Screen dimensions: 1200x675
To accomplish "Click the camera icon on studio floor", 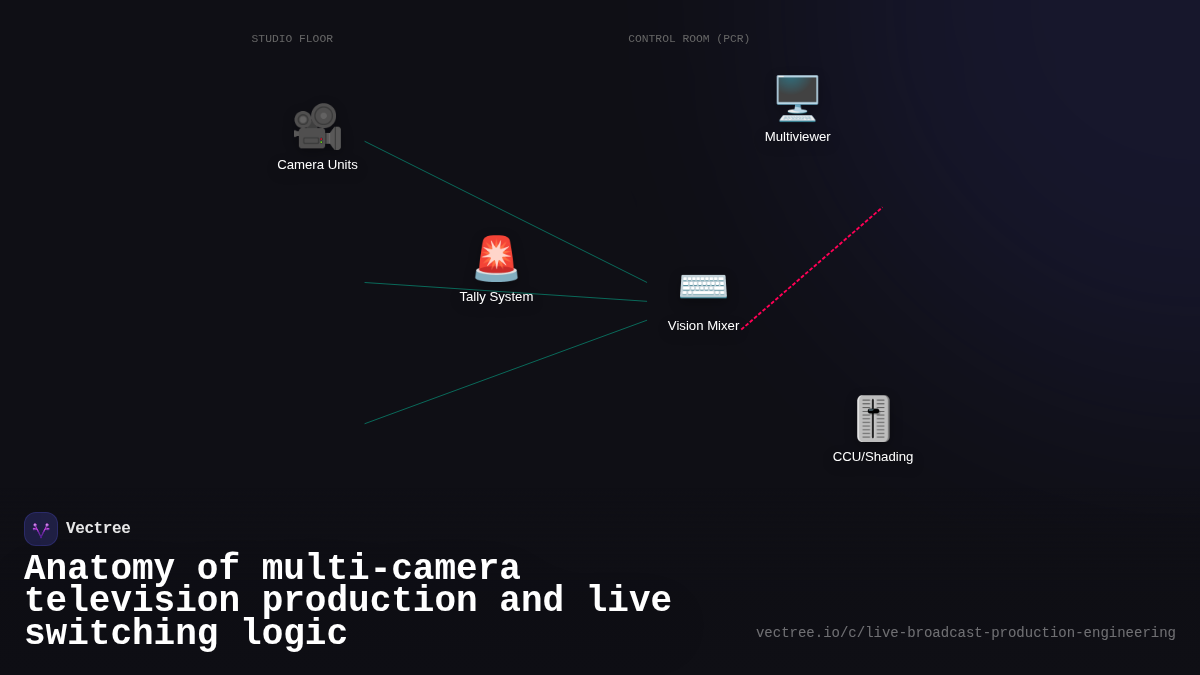I will [317, 124].
